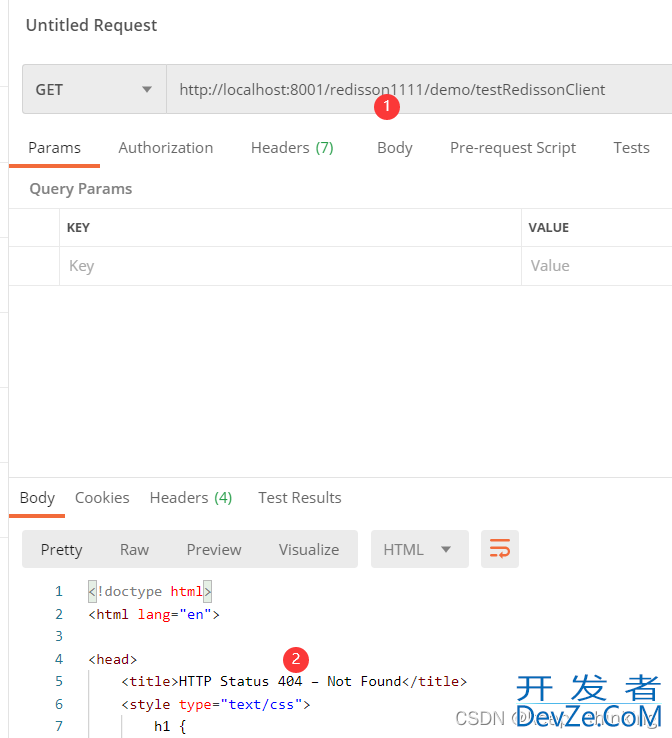Open the response Cookies tab
This screenshot has width=672, height=738.
point(102,497)
